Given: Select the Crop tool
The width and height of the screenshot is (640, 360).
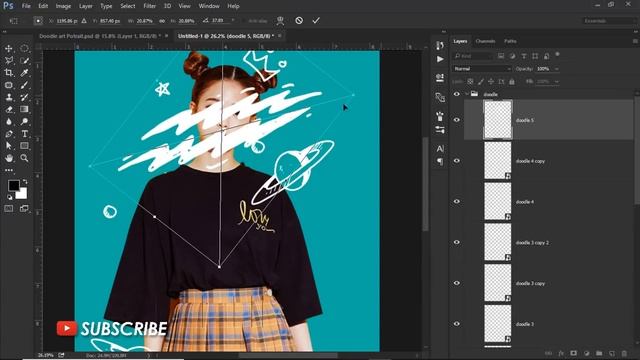Looking at the screenshot, I should click(x=9, y=73).
